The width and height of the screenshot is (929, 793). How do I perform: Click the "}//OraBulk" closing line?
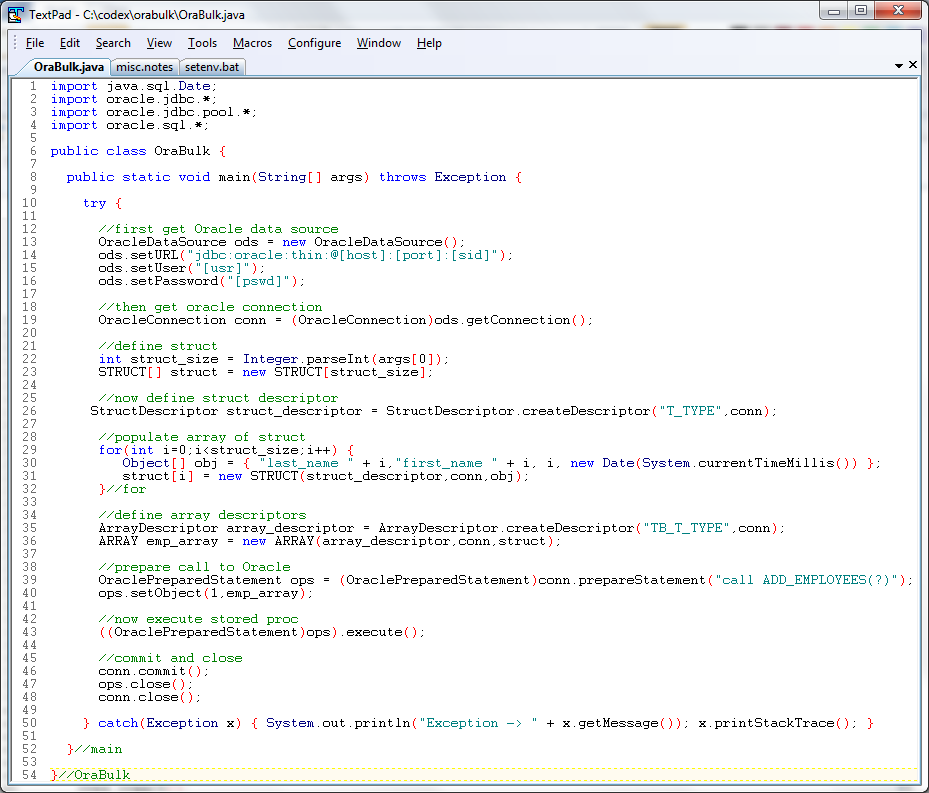[x=90, y=776]
